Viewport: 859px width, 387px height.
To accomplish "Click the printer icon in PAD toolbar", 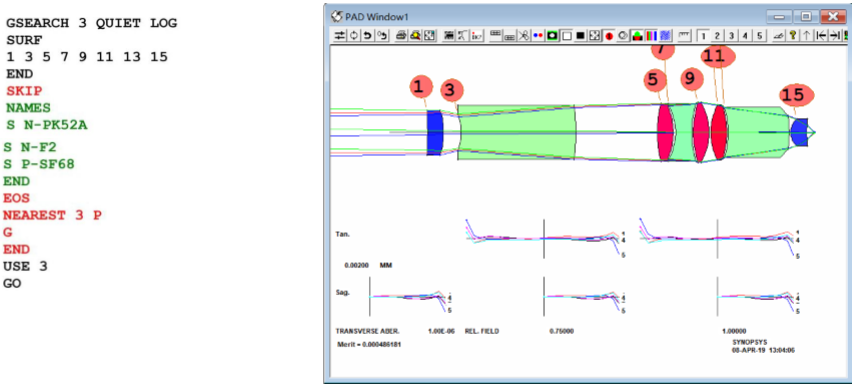I will coord(401,36).
